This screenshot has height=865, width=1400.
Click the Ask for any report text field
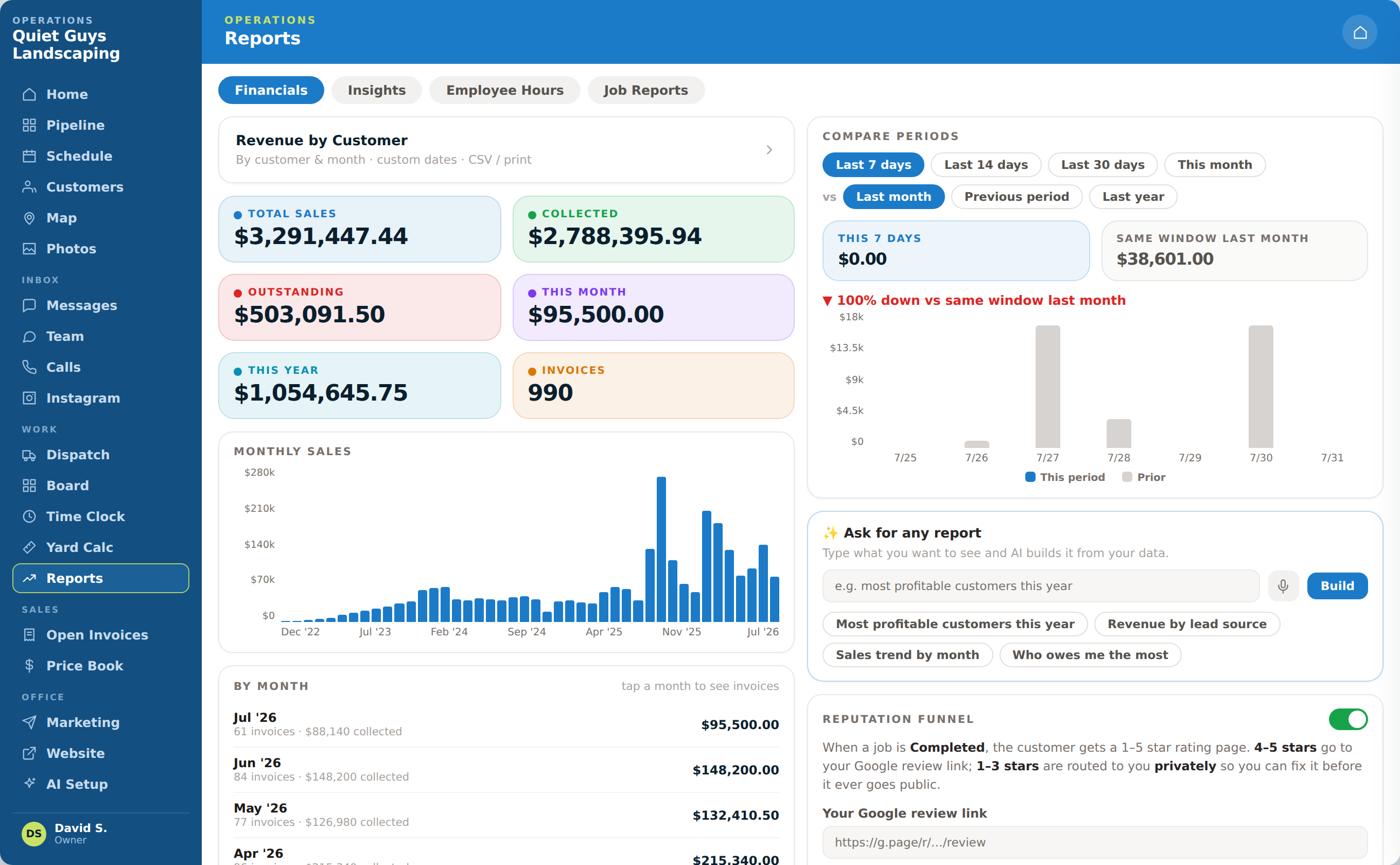[x=1041, y=586]
